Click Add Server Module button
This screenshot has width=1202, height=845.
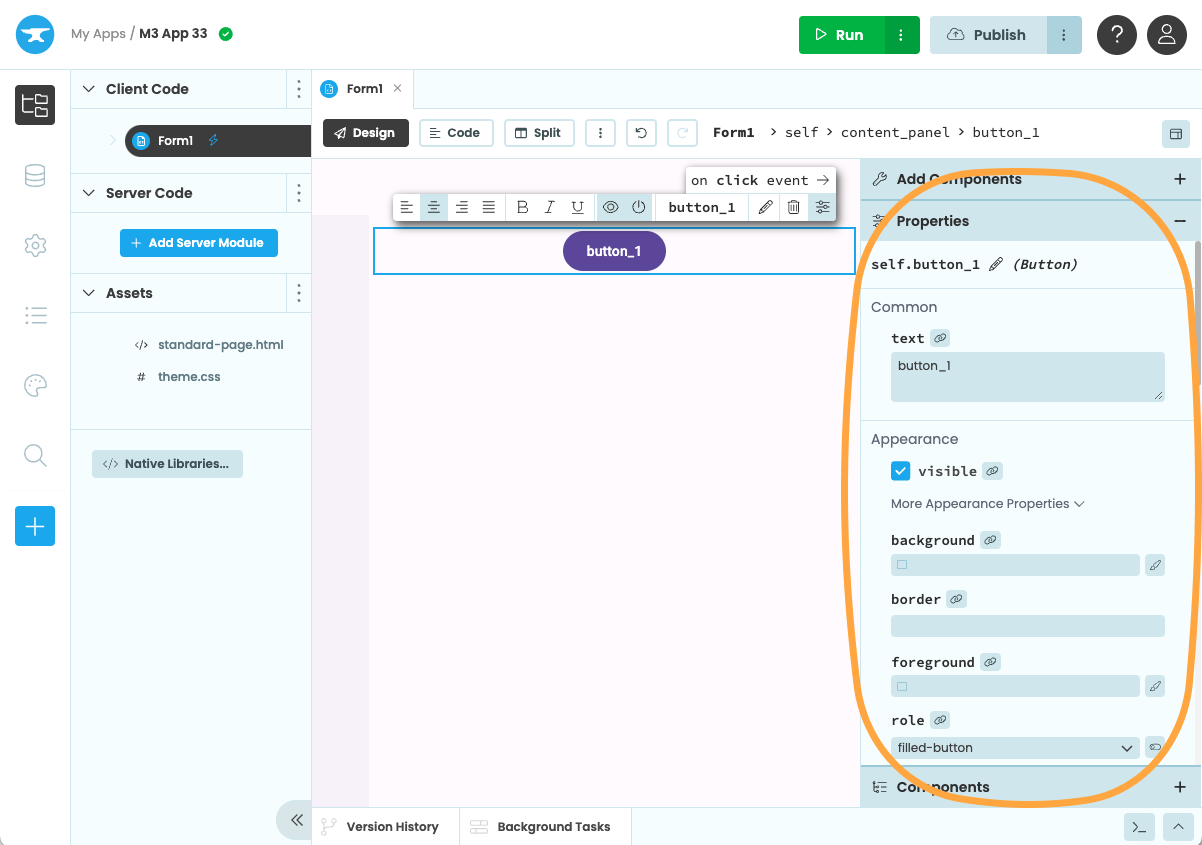pos(198,243)
